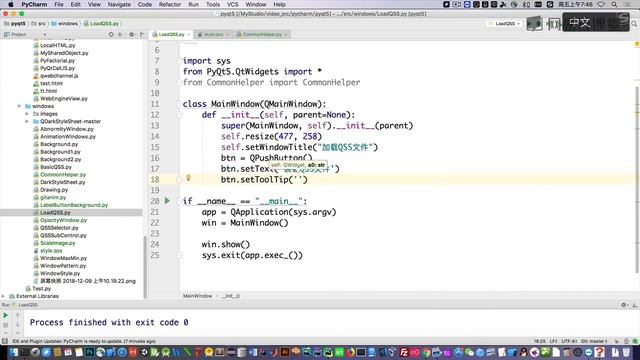This screenshot has height=360, width=640.
Task: Click the Apple menu icon
Action: [x=11, y=4]
